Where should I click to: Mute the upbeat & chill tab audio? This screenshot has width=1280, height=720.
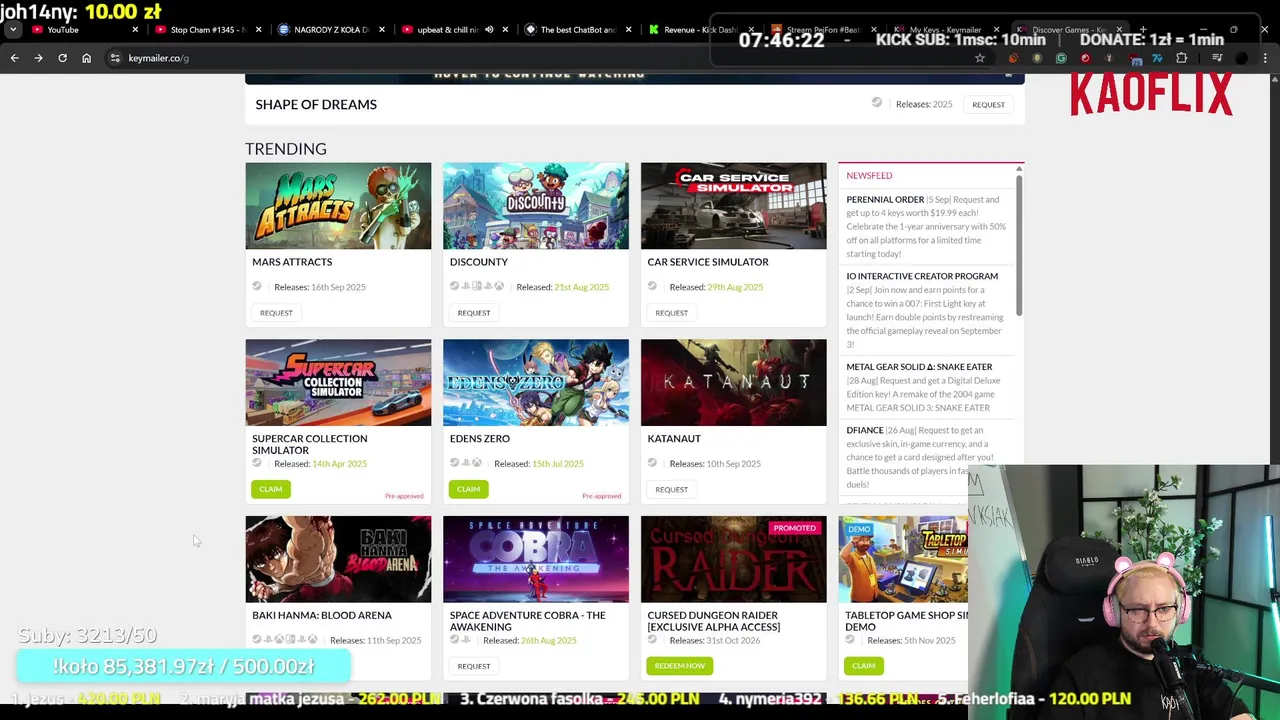(x=489, y=30)
